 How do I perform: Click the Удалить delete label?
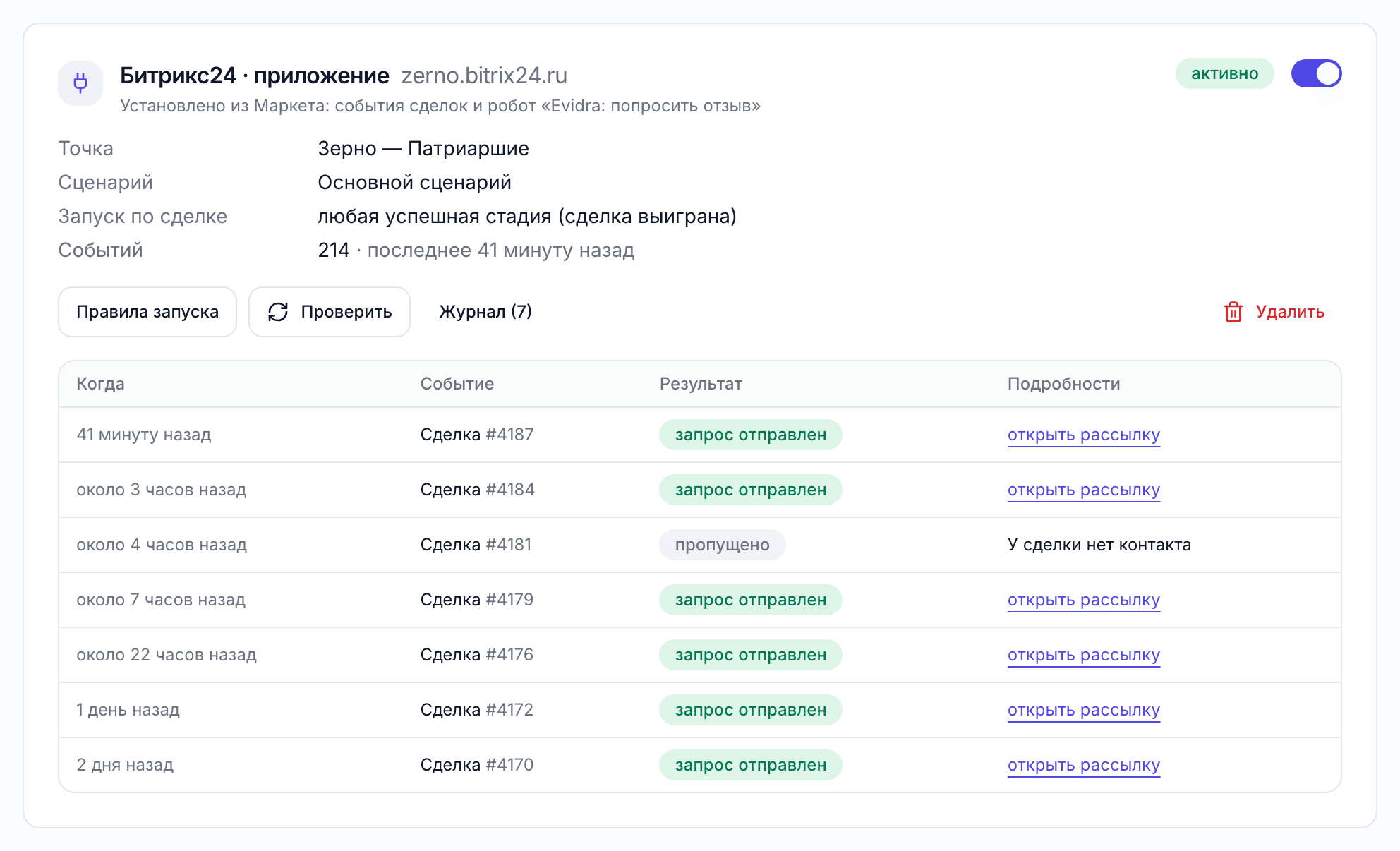1290,312
